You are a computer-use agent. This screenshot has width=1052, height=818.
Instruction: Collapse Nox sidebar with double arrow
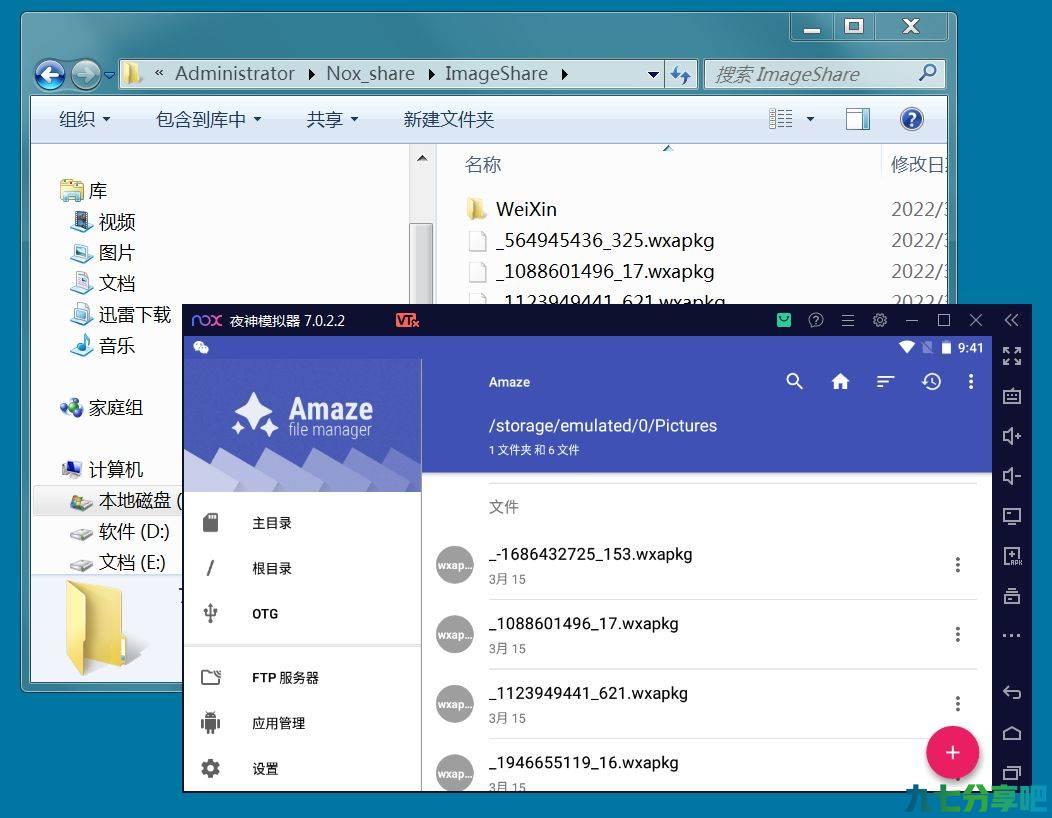[1012, 320]
